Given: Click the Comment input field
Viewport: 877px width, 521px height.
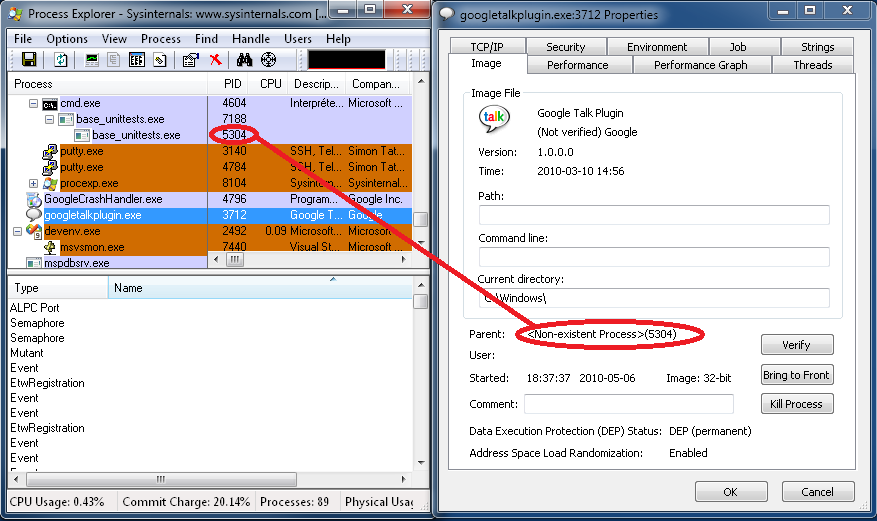Looking at the screenshot, I should 629,404.
